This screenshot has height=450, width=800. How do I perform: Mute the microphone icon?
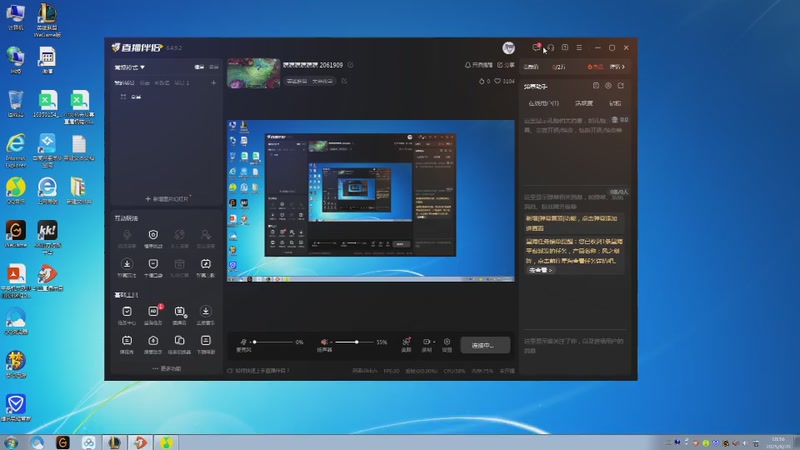244,341
